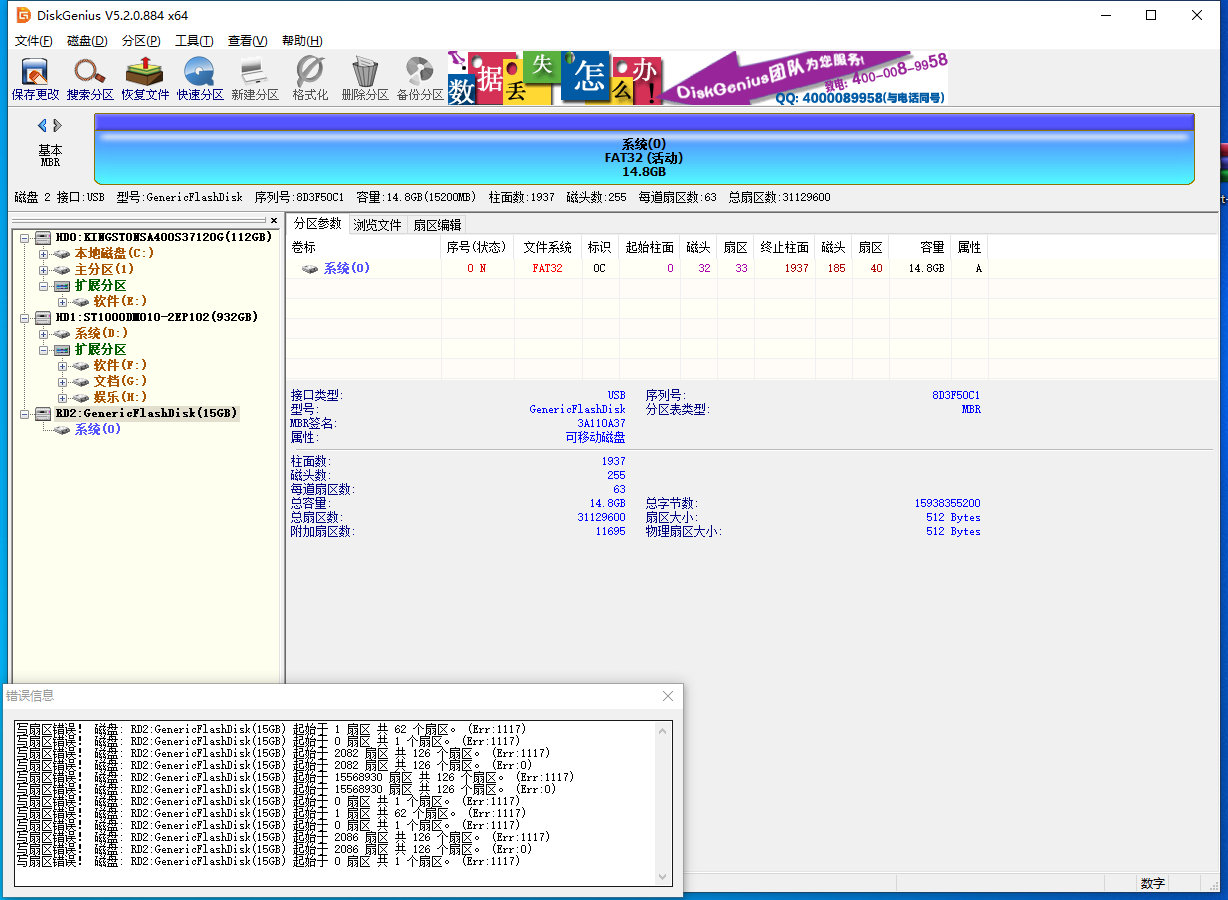Click the DiskGenius advertisement banner

[x=697, y=78]
